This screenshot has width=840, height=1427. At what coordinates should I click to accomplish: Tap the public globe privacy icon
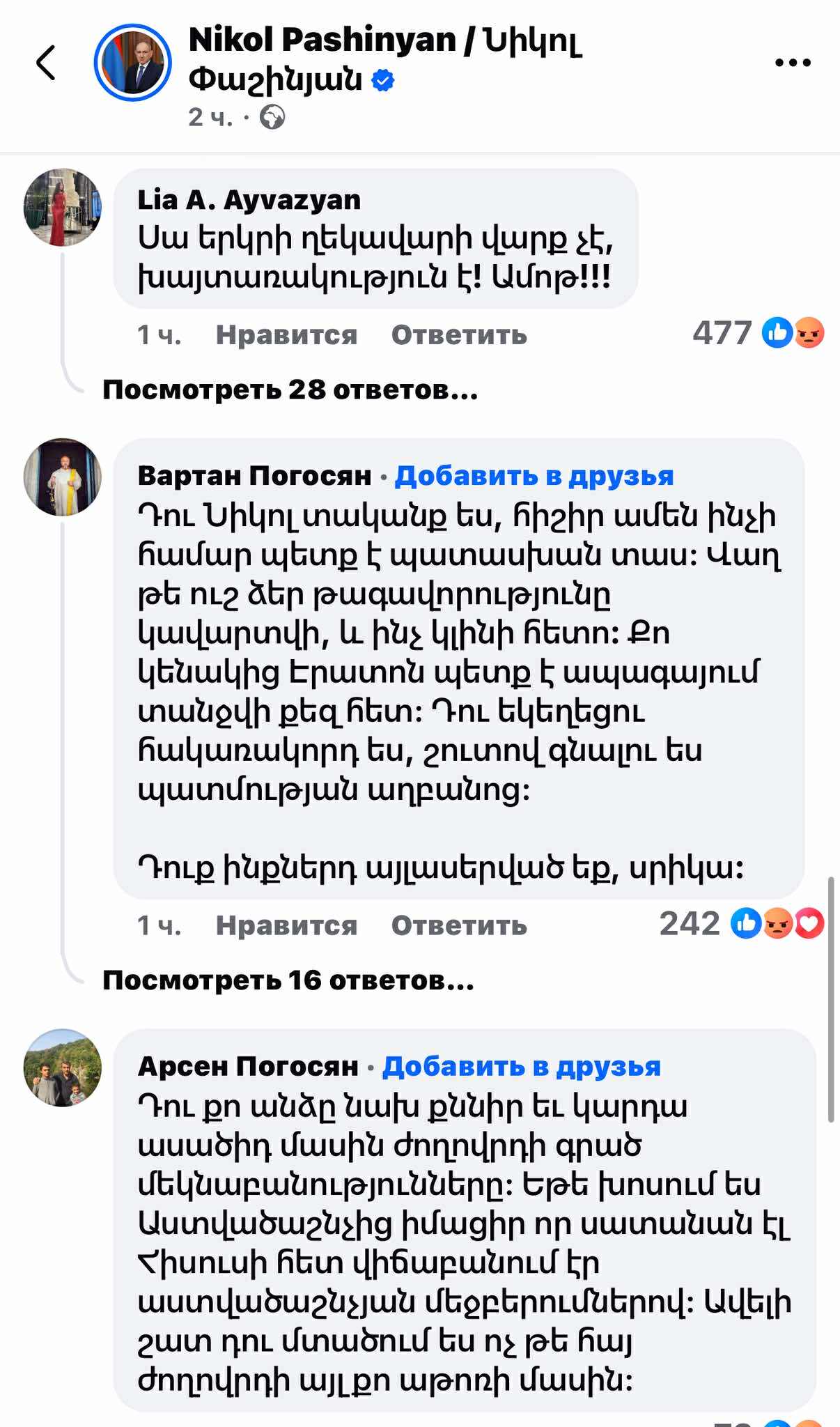(272, 117)
